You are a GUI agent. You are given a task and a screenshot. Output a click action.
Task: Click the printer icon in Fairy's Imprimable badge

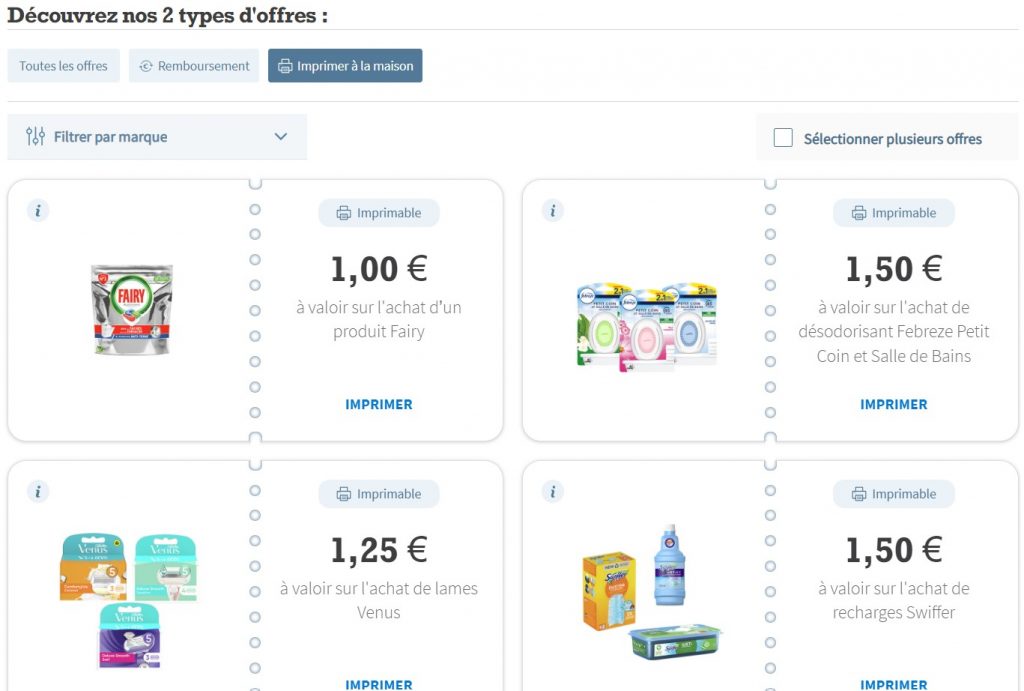pos(344,213)
